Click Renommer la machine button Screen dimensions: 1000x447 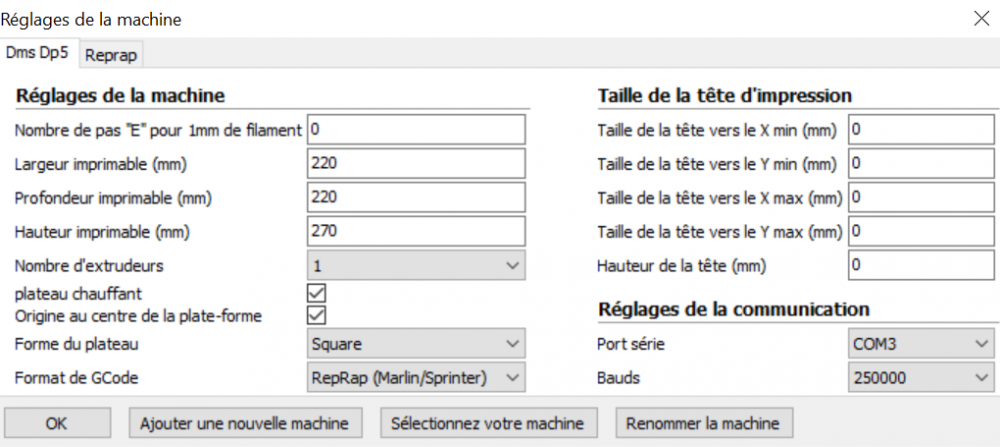click(702, 422)
